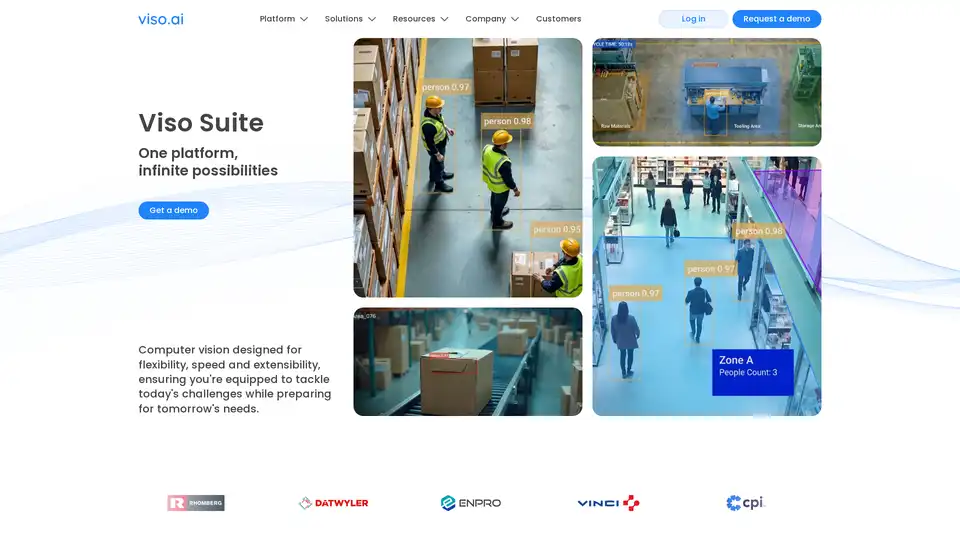Click the viso.ai logo

(x=160, y=19)
